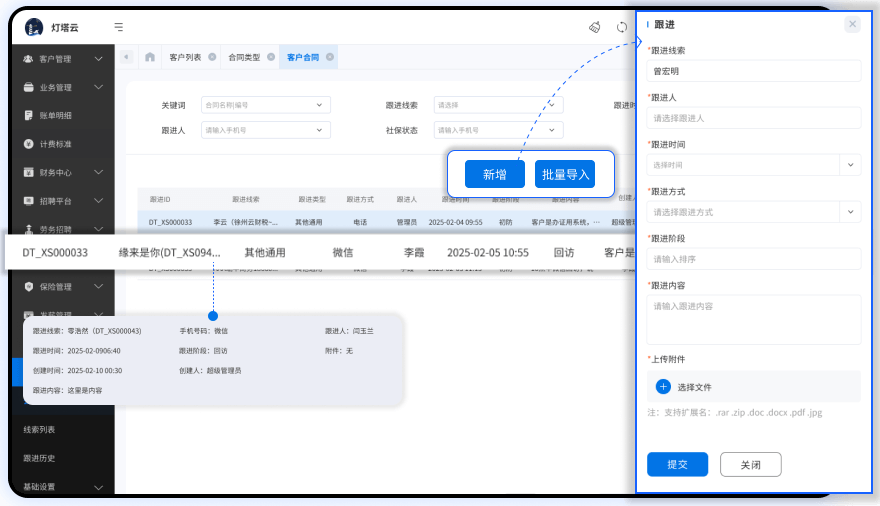Switch to the 合同类型 tab

tap(244, 58)
